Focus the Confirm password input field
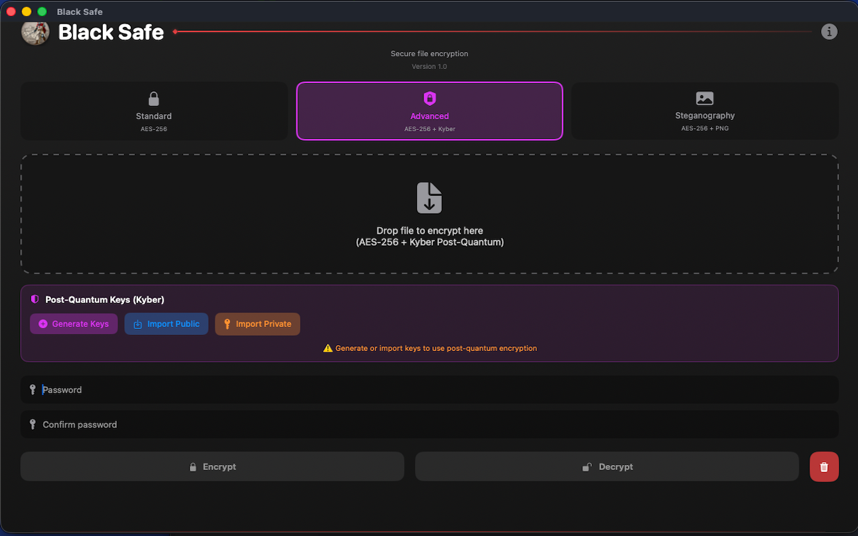This screenshot has width=858, height=536. pyautogui.click(x=430, y=425)
